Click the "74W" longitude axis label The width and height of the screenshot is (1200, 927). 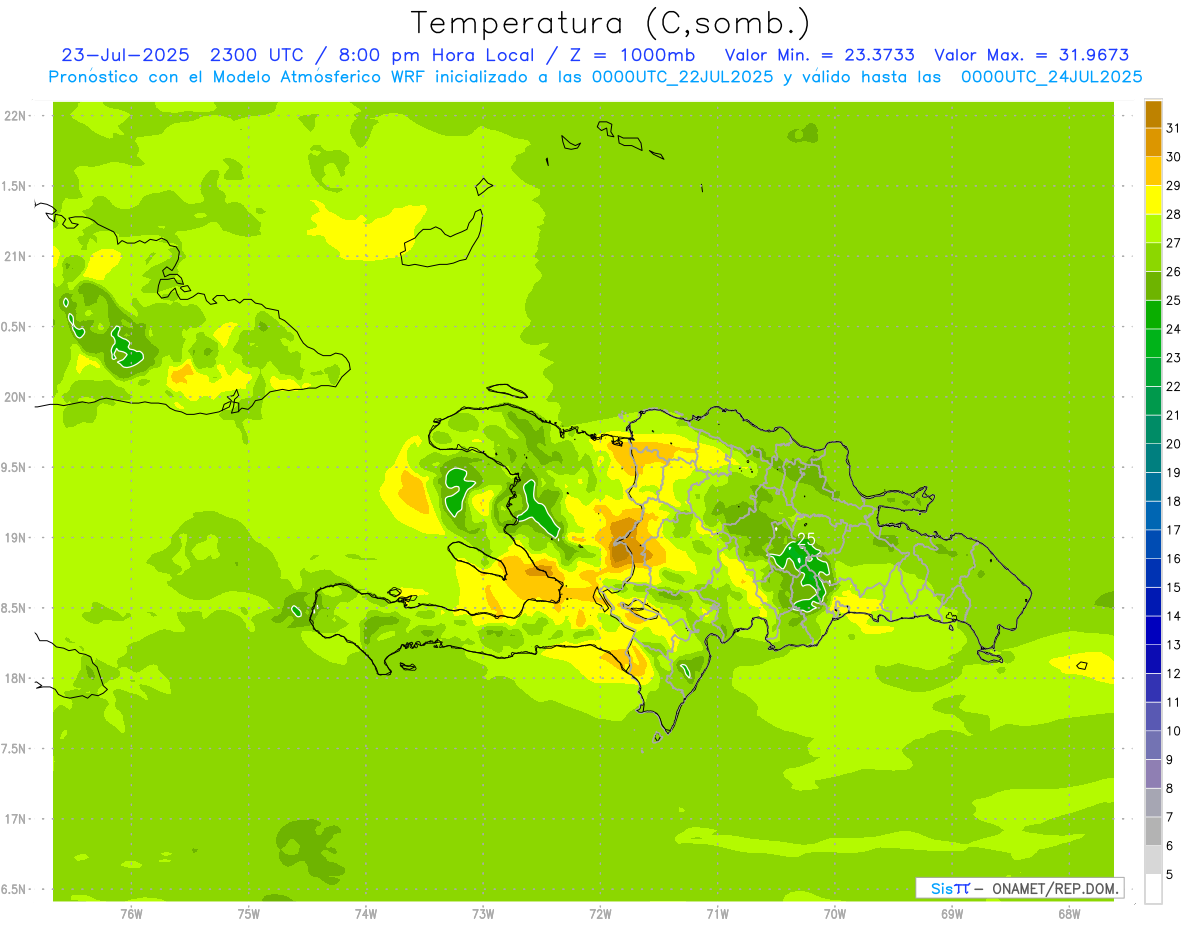[366, 913]
